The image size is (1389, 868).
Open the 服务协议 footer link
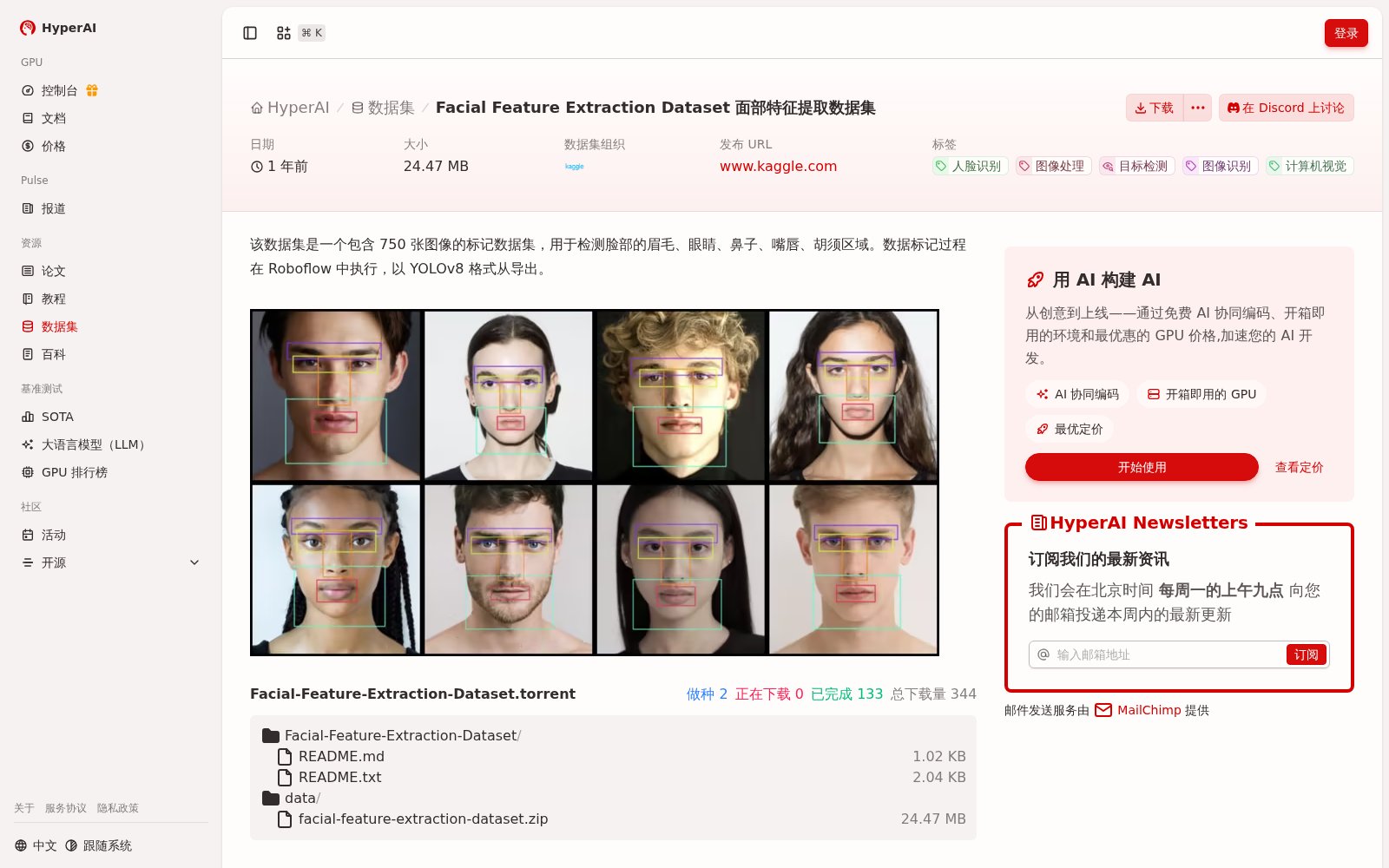(x=66, y=808)
